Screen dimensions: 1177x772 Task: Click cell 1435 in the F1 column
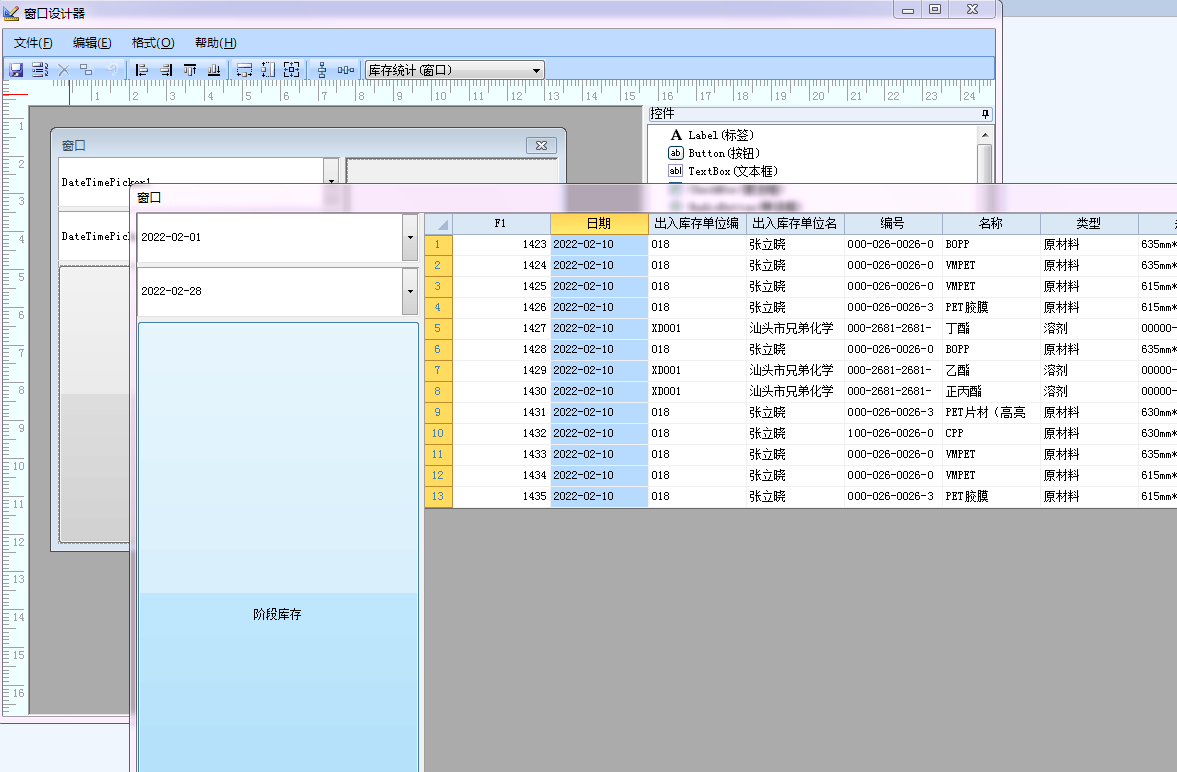tap(501, 497)
